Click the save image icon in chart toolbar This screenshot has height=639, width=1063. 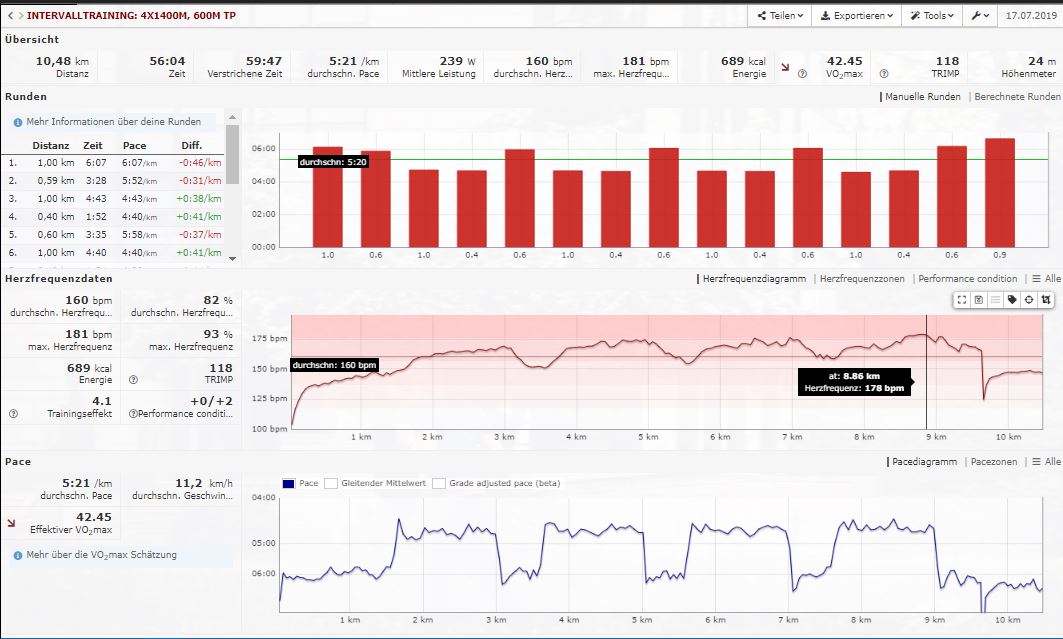979,299
